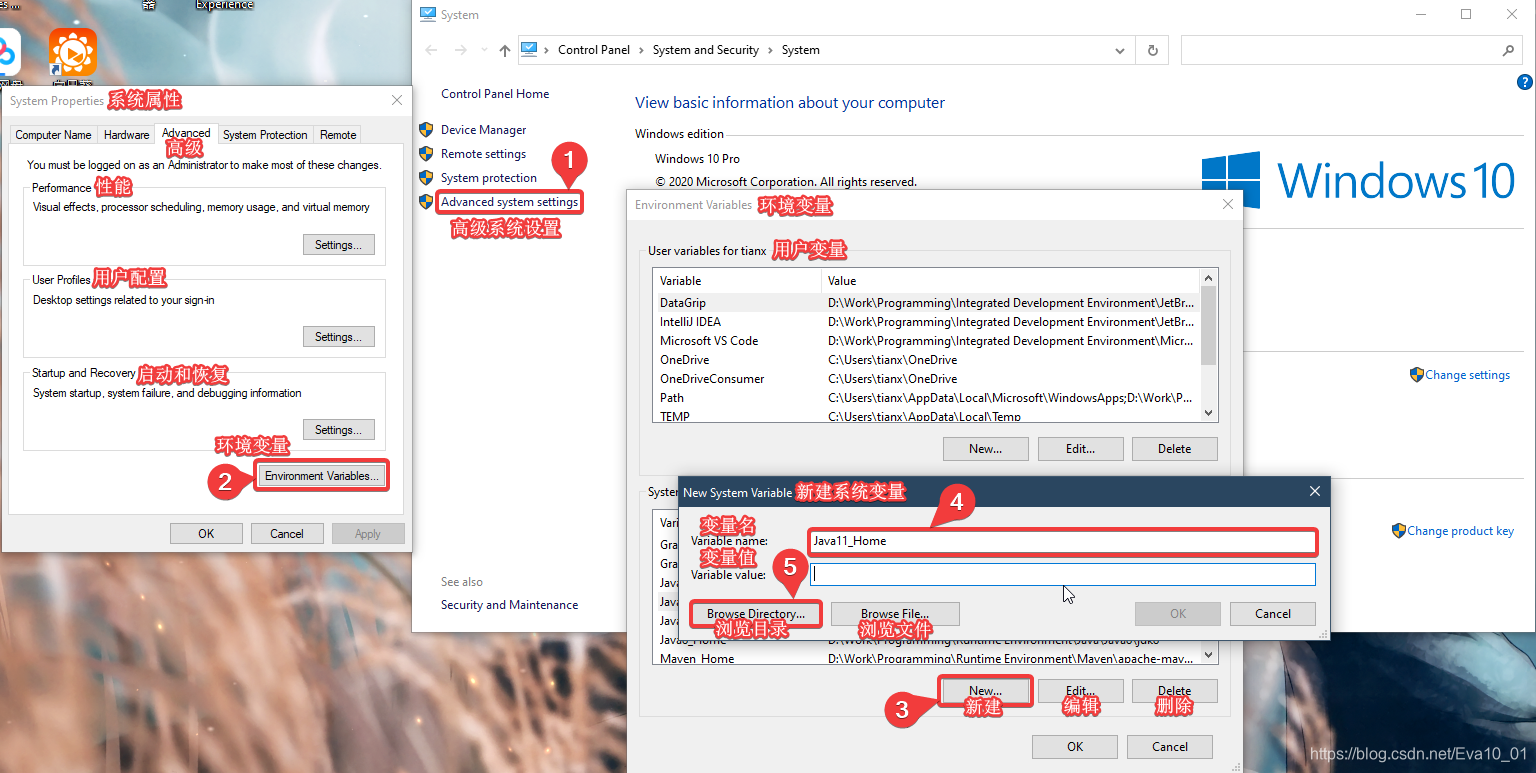Click Change product key link

click(x=1460, y=531)
